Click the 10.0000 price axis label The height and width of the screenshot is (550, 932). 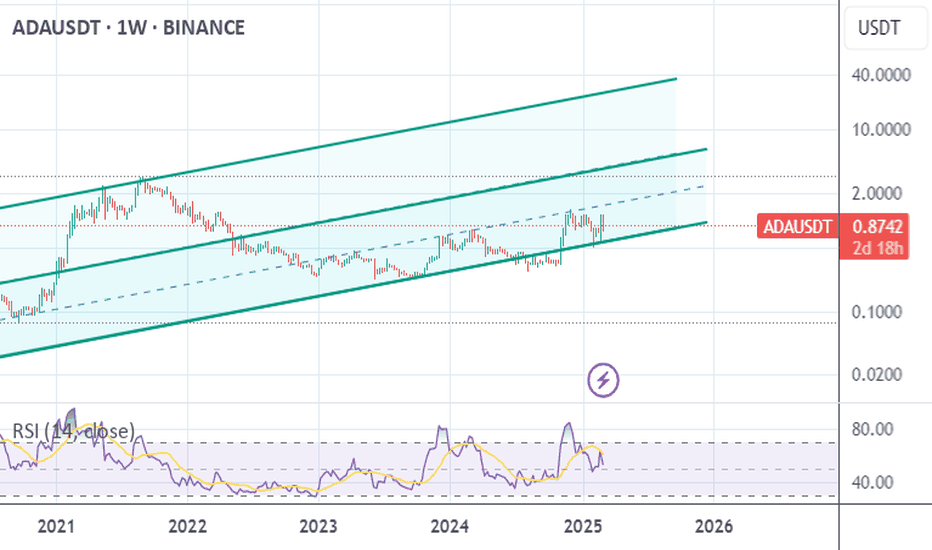[x=881, y=129]
